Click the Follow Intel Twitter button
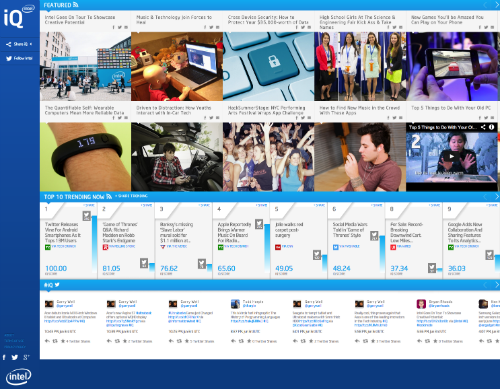500x389 pixels. click(19, 58)
